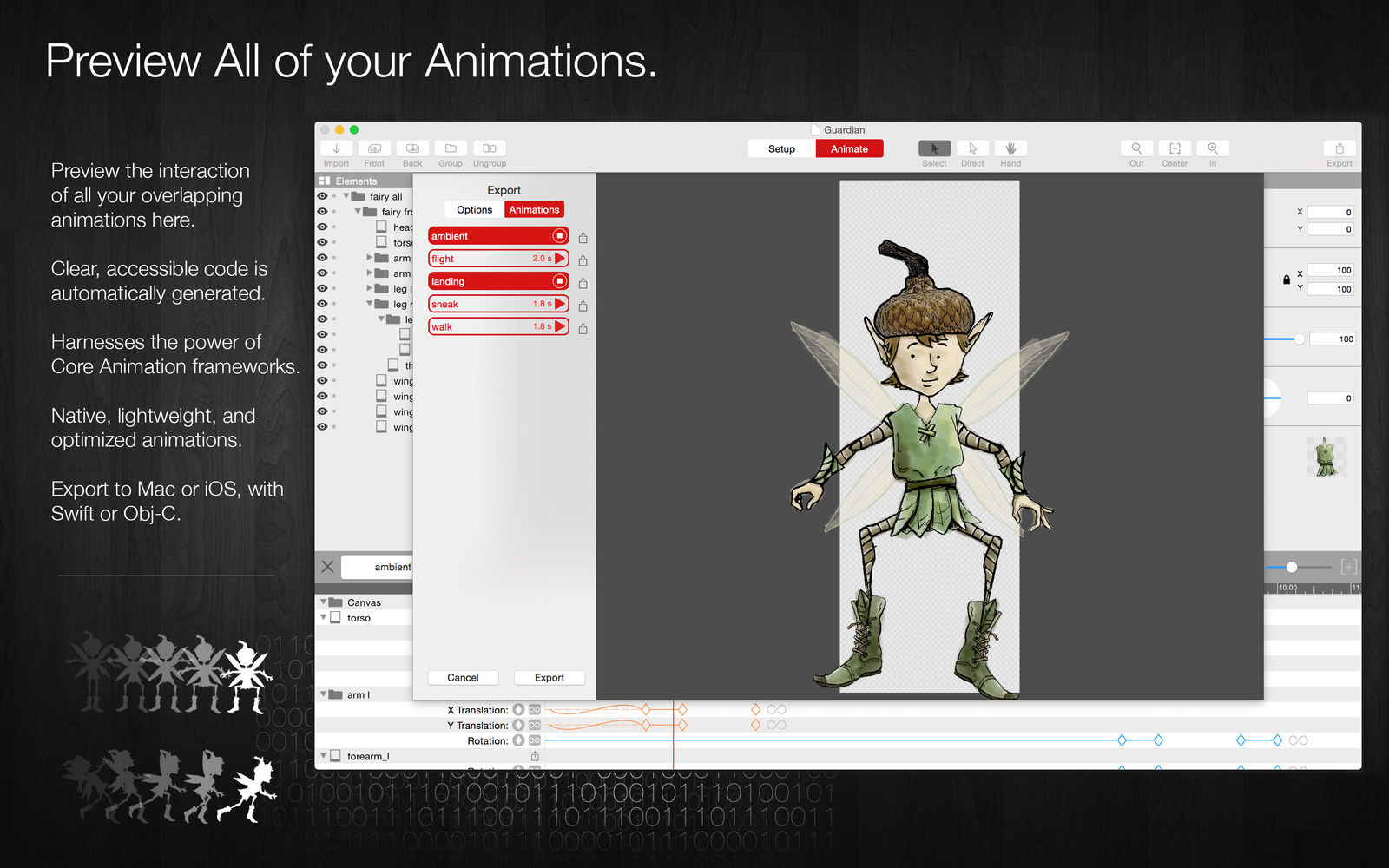
Task: Toggle the Rotation keyframe diamond button
Action: (x=518, y=740)
